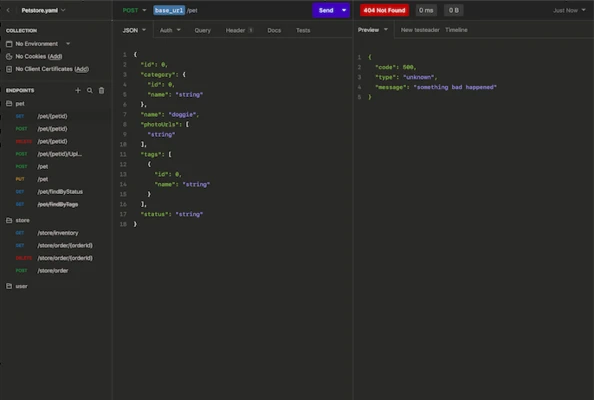Open the Preview mode dropdown
Image resolution: width=594 pixels, height=400 pixels.
[x=373, y=30]
